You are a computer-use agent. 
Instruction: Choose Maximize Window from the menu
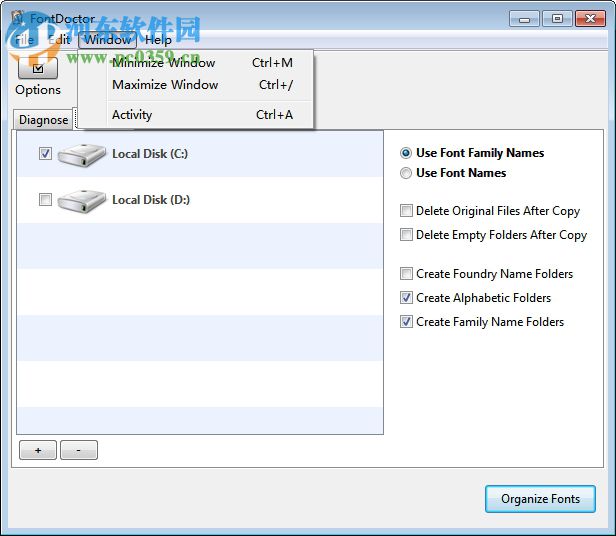196,84
